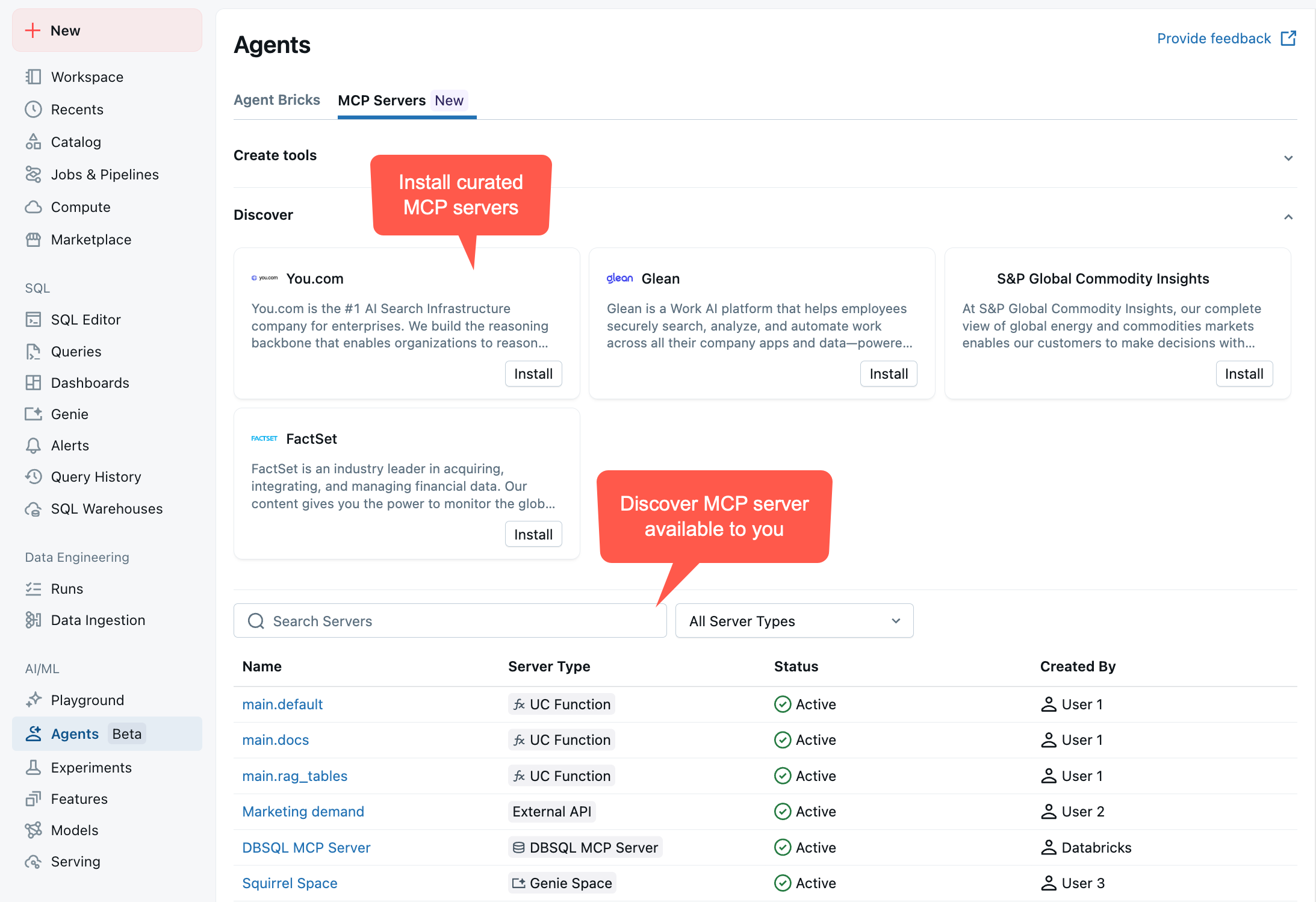The image size is (1316, 902).
Task: Switch to the Agent Bricks tab
Action: 277,100
